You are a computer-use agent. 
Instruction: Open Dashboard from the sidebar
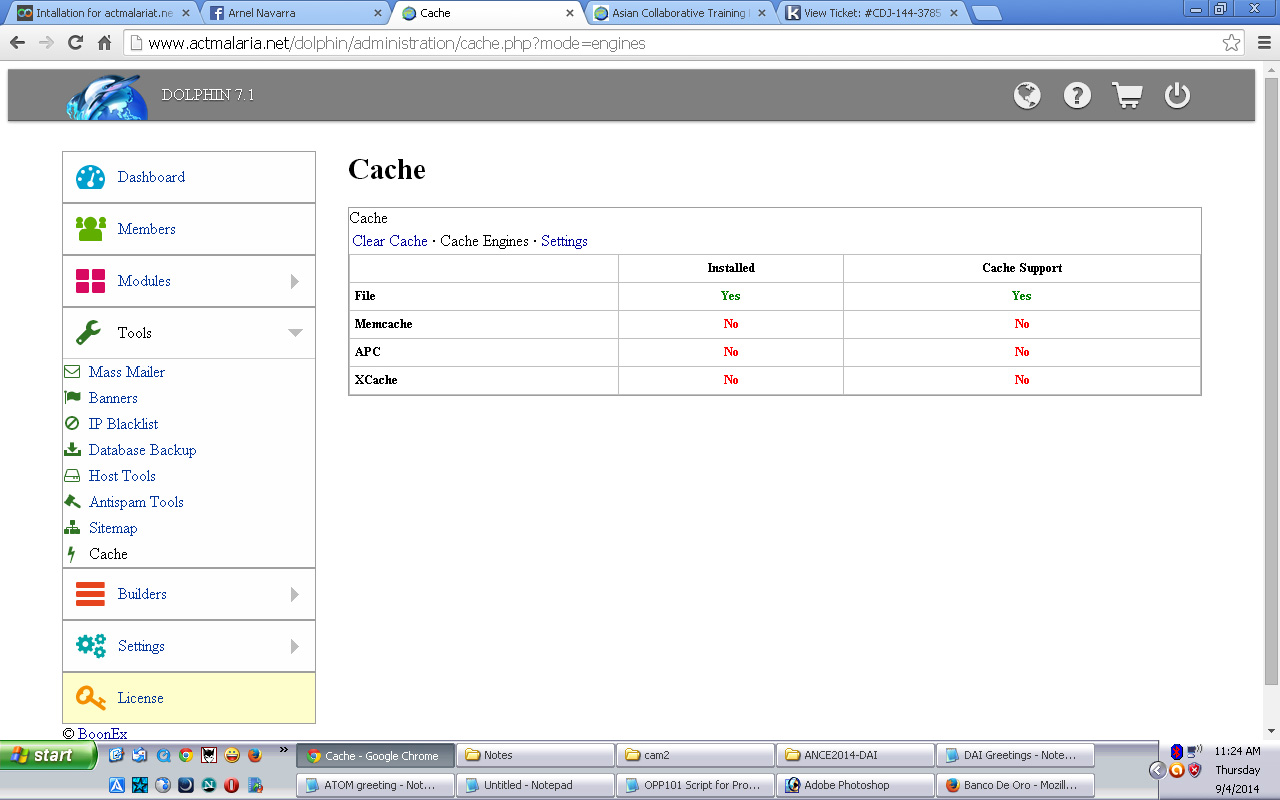coord(151,177)
